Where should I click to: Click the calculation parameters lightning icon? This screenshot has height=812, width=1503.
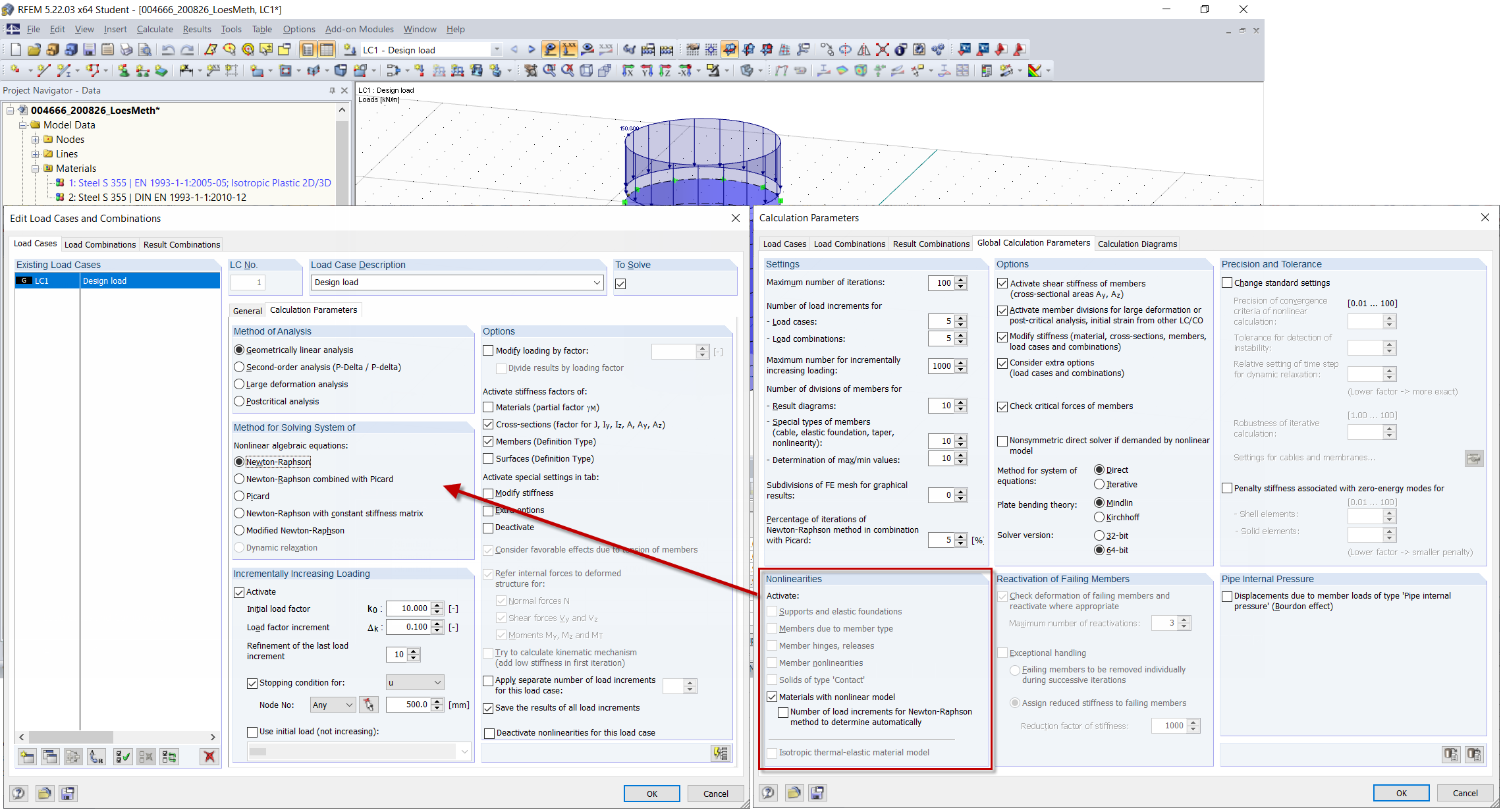click(721, 753)
